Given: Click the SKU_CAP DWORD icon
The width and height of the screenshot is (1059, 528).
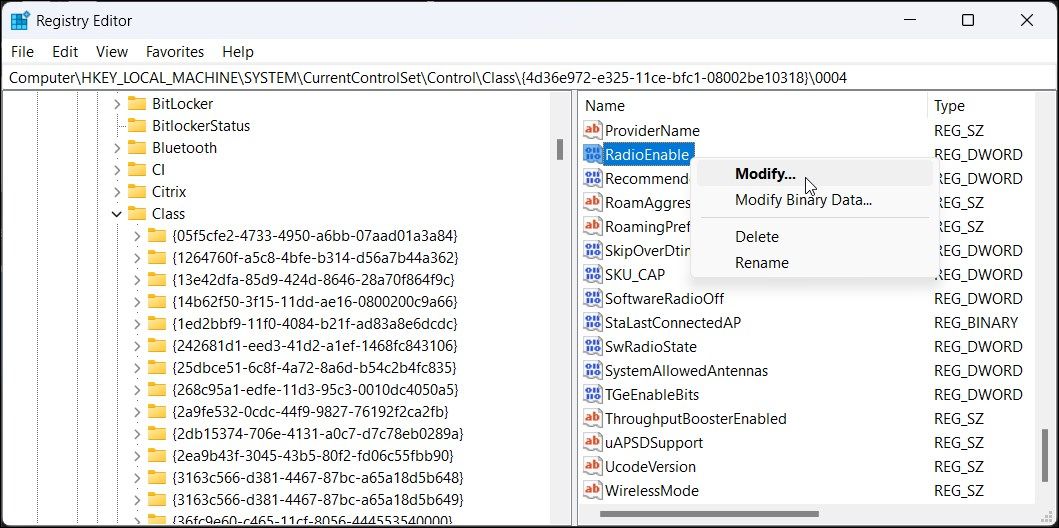Looking at the screenshot, I should pyautogui.click(x=592, y=274).
